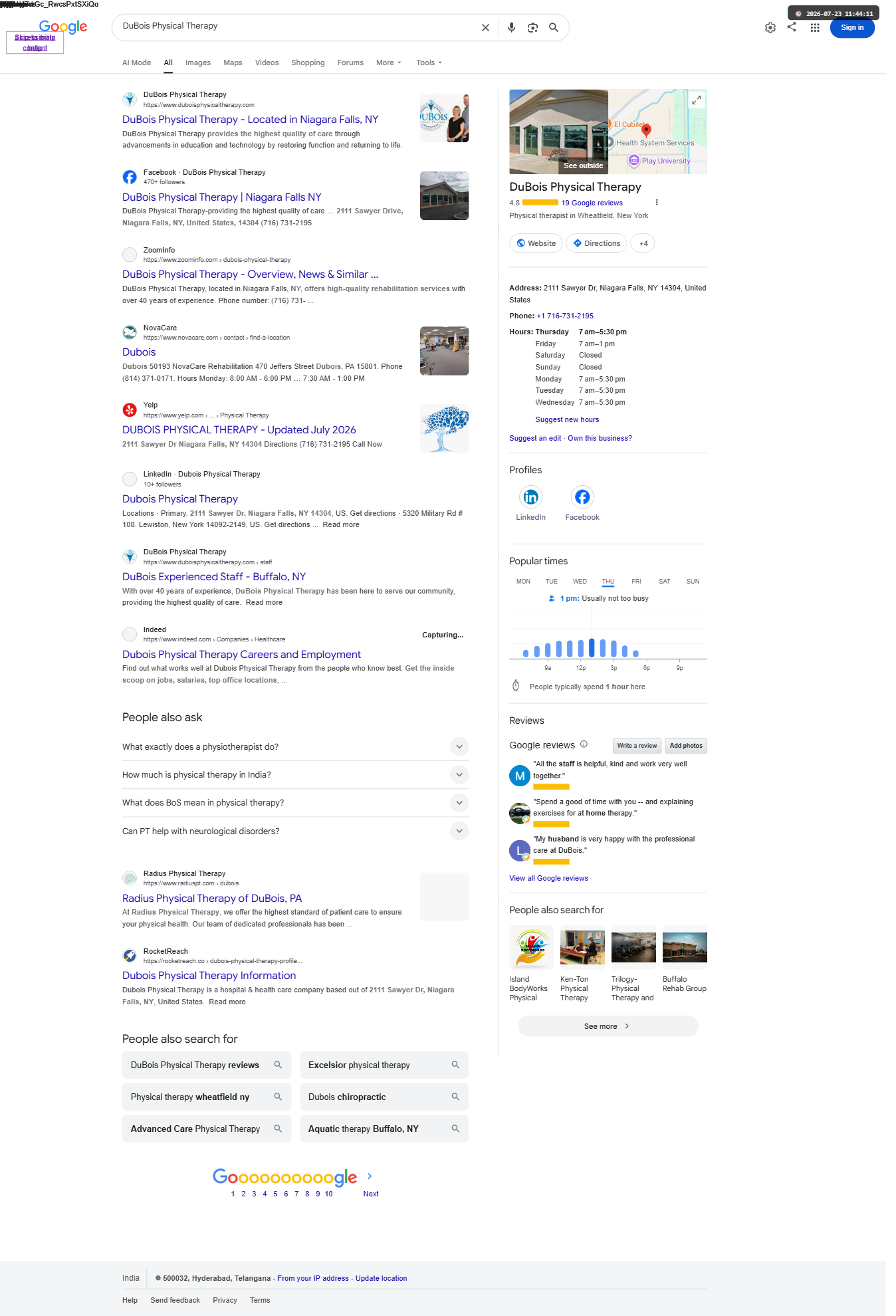Open Privacy footer link
Image resolution: width=896 pixels, height=1316 pixels.
click(x=225, y=1300)
